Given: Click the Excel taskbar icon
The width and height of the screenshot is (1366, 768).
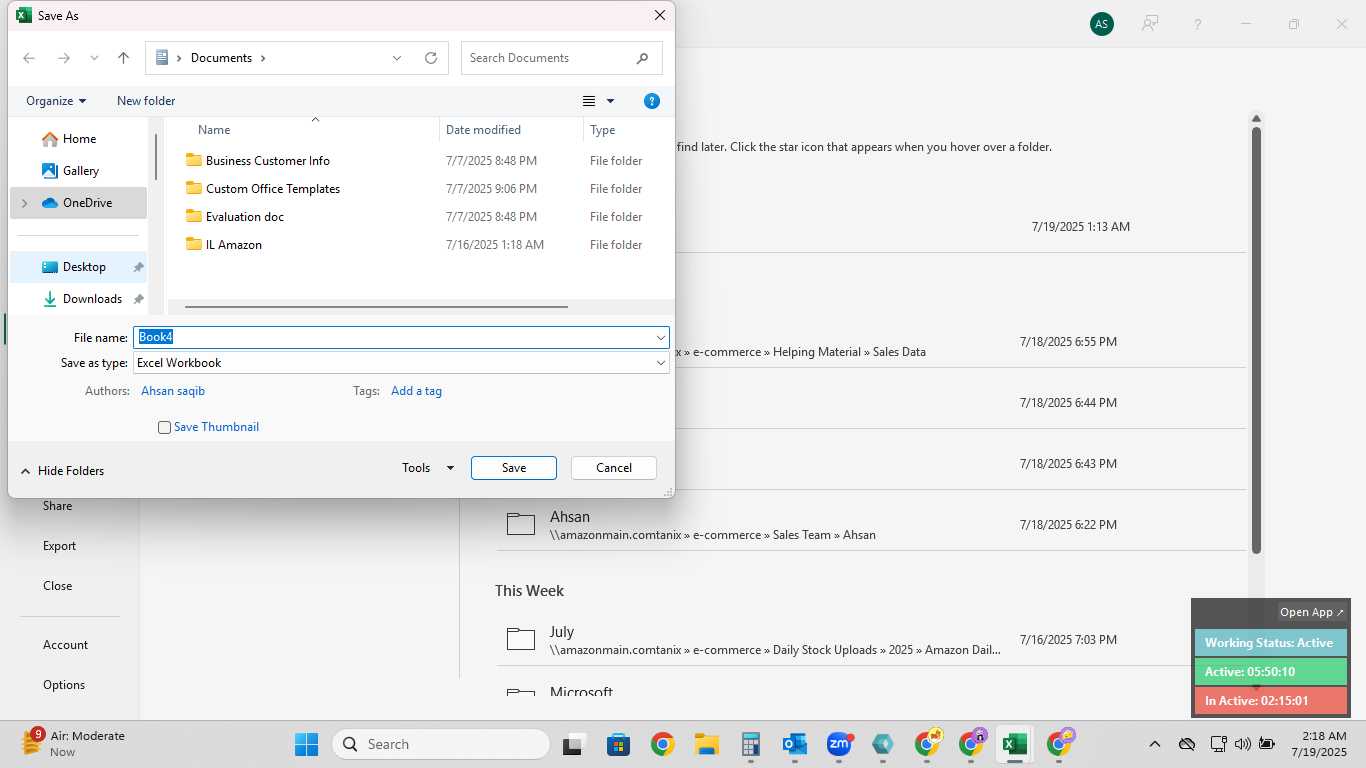Looking at the screenshot, I should point(1015,744).
